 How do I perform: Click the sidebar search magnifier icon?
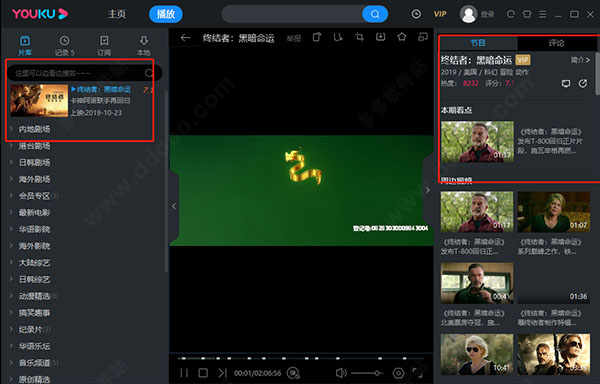[149, 73]
